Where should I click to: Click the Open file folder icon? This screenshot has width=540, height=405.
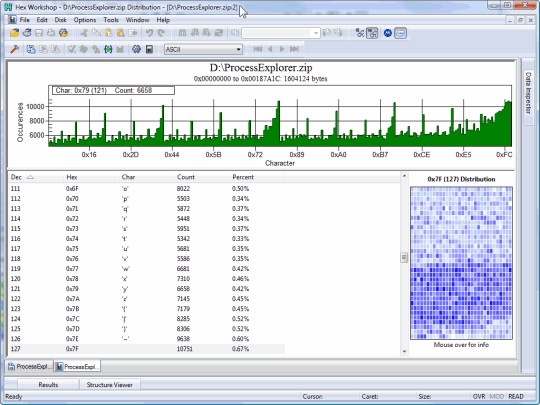(14, 33)
